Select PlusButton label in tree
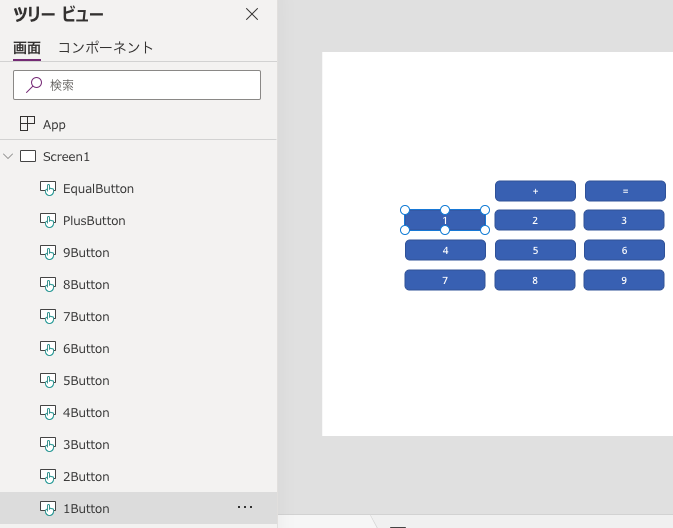 [x=94, y=221]
